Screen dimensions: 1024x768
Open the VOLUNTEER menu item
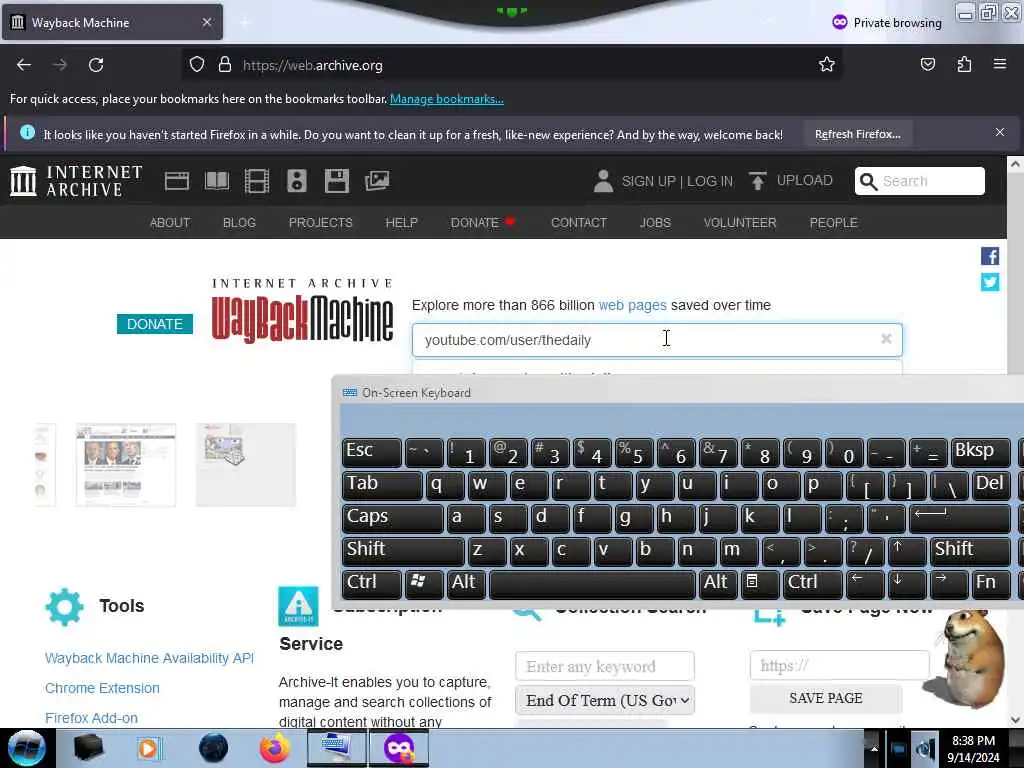[740, 223]
